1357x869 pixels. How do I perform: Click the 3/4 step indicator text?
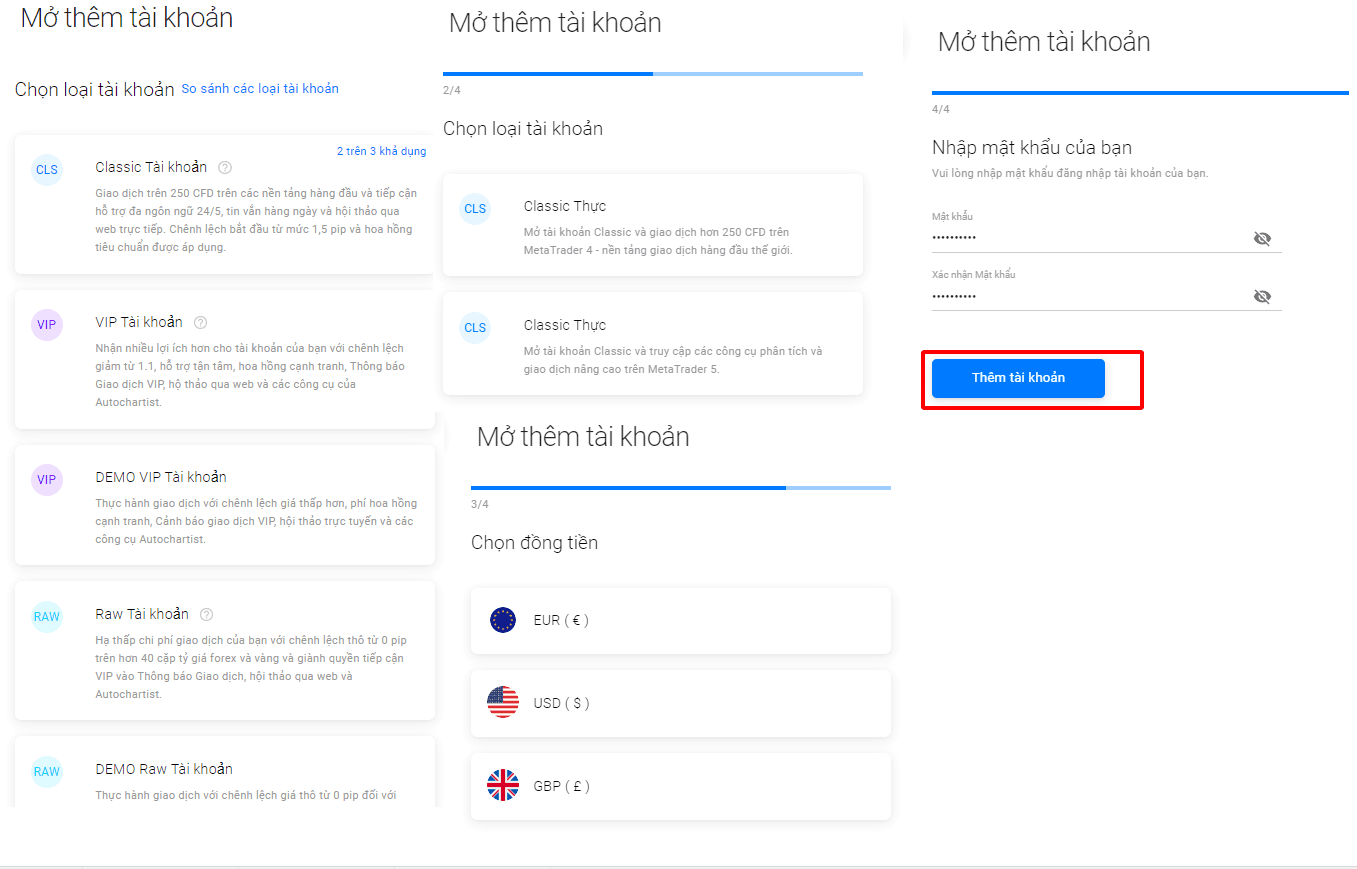(x=480, y=505)
